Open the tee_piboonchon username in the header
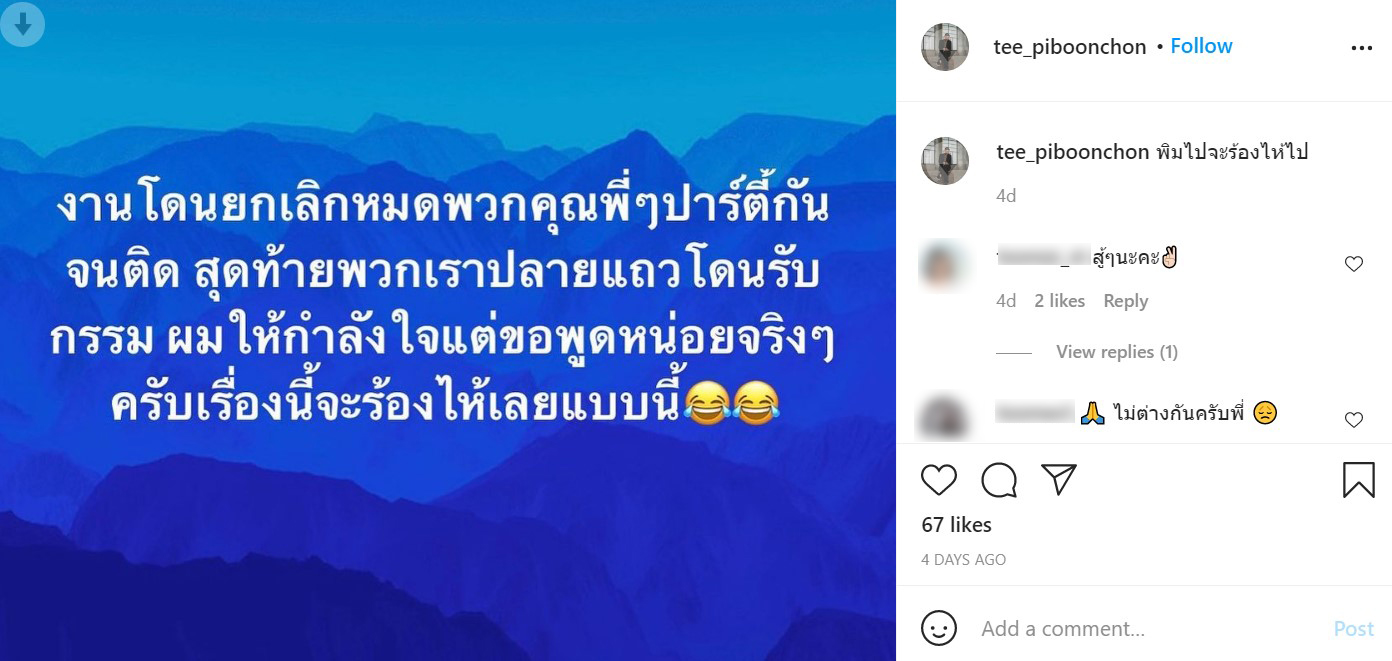The width and height of the screenshot is (1392, 661). click(1070, 47)
